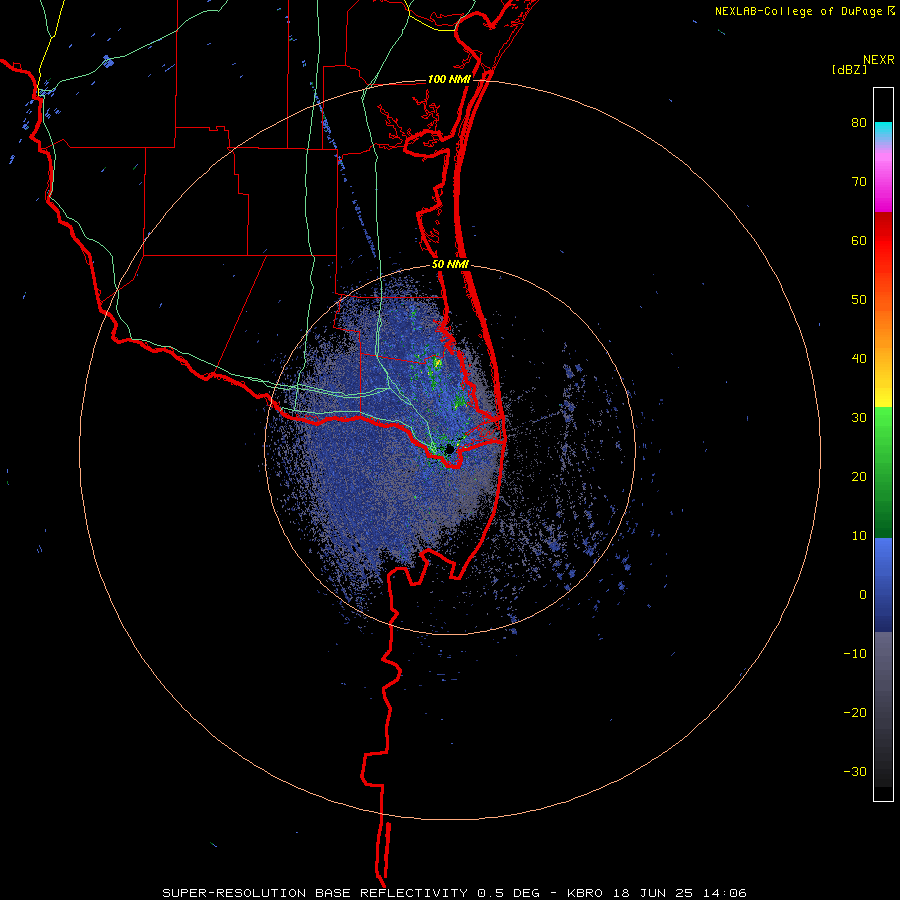Click the SUPER-RESOLUTION BASE REFLECTIVITY caption text
The height and width of the screenshot is (900, 900).
pyautogui.click(x=315, y=893)
